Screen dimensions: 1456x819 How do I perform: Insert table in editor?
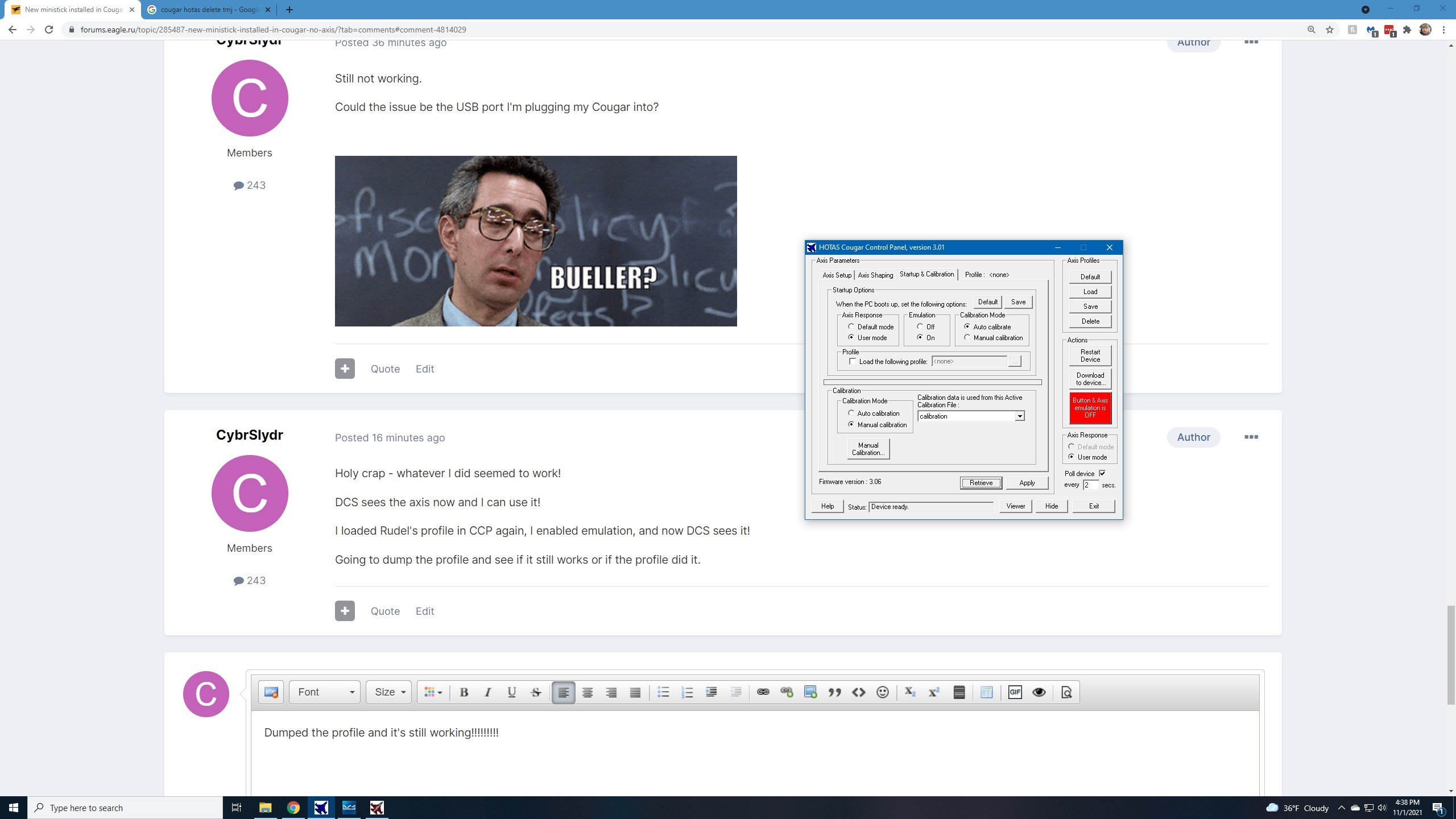coord(987,692)
